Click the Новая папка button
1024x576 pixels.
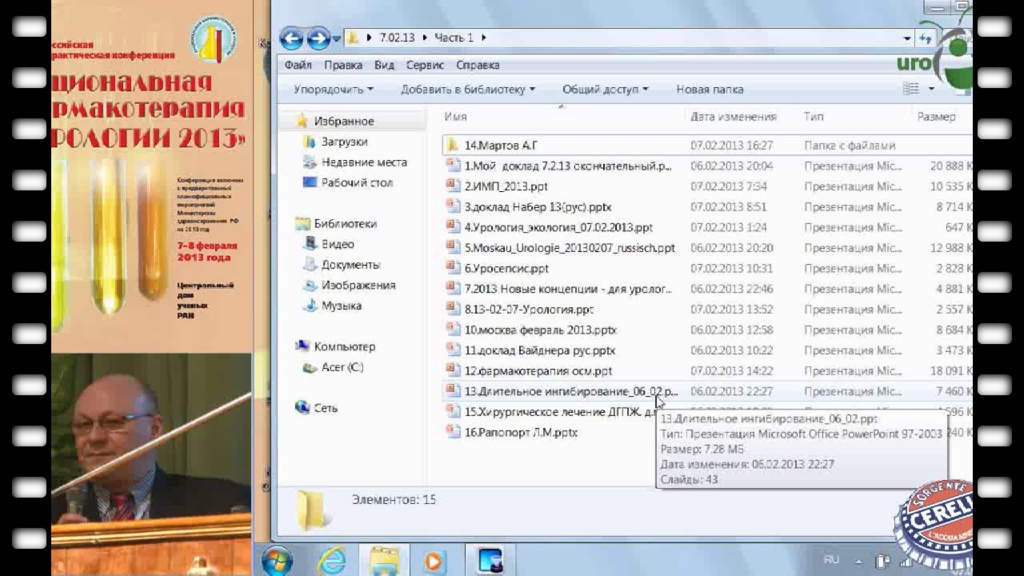click(709, 89)
